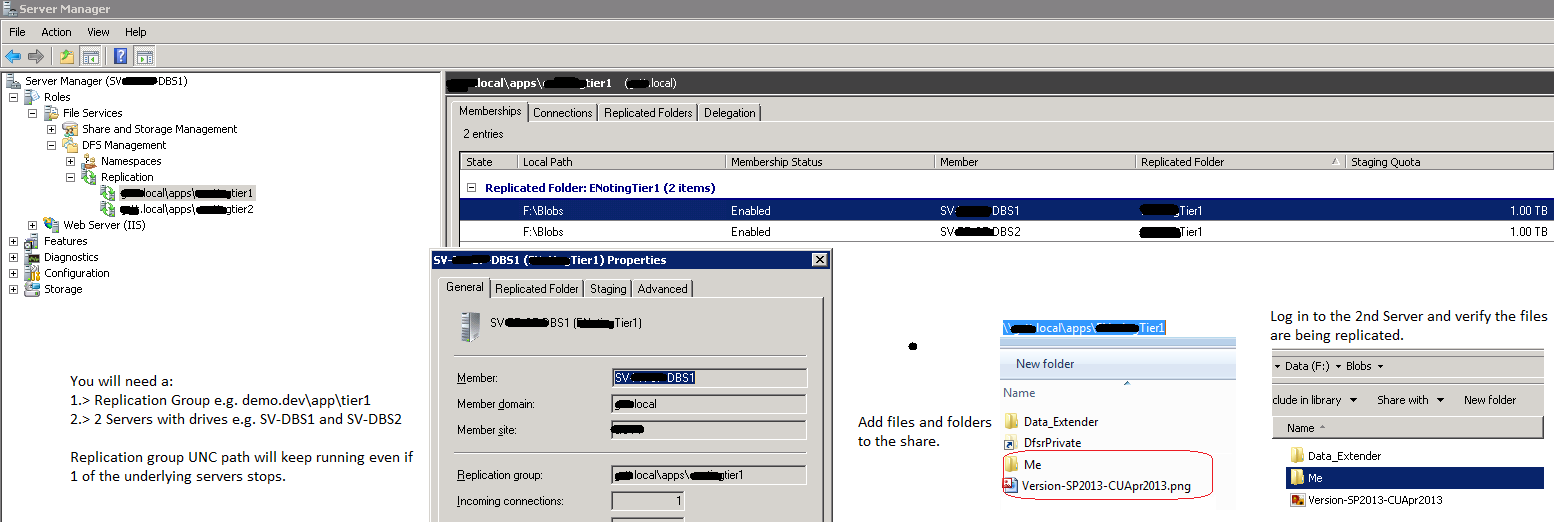Collapse the Roles tree node
1554x522 pixels.
point(13,97)
